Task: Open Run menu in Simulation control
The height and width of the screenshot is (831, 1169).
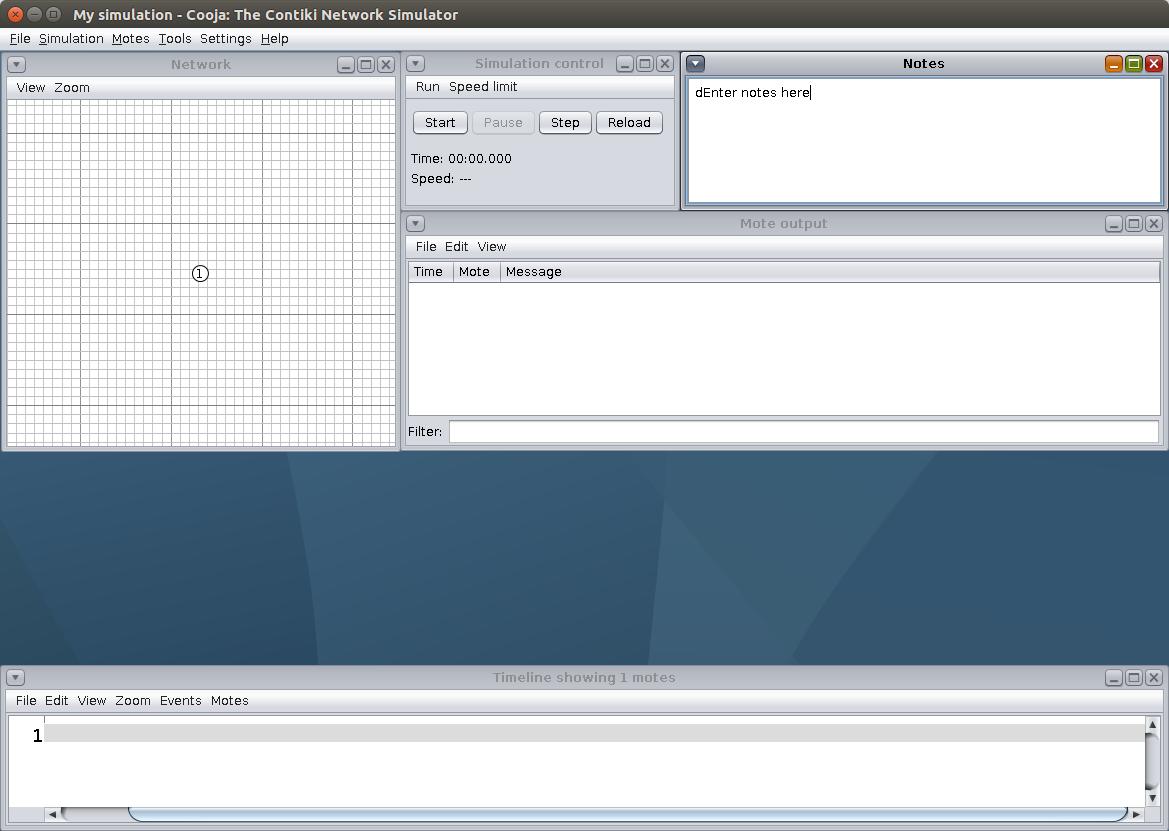Action: coord(427,86)
